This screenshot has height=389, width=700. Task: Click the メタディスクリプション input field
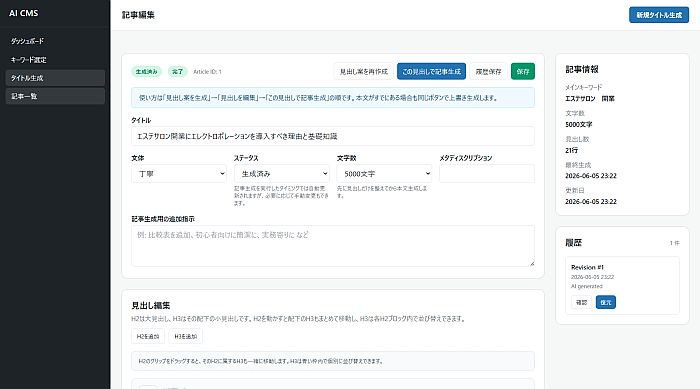487,174
